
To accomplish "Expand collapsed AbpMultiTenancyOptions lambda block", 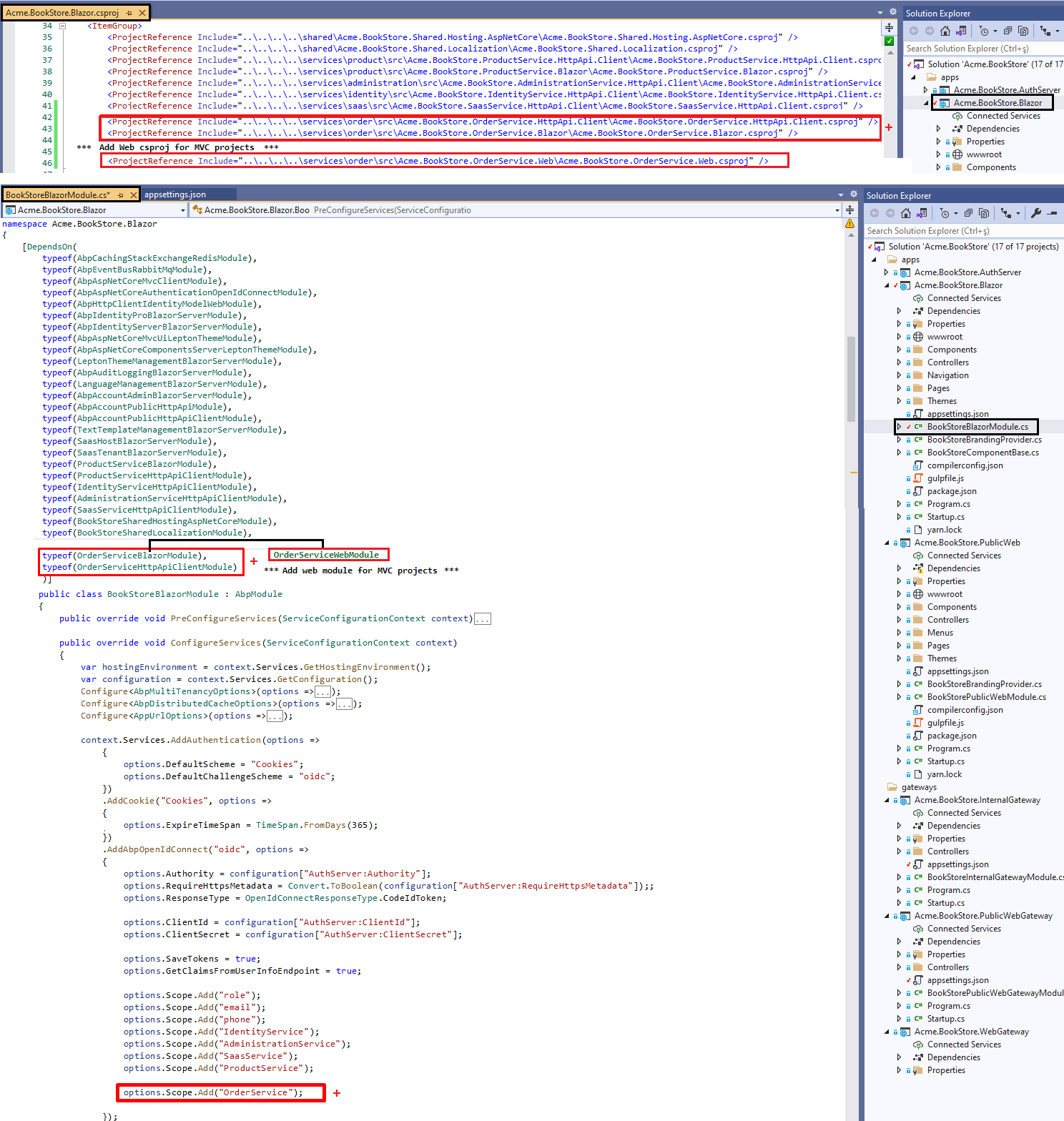I will 323,692.
